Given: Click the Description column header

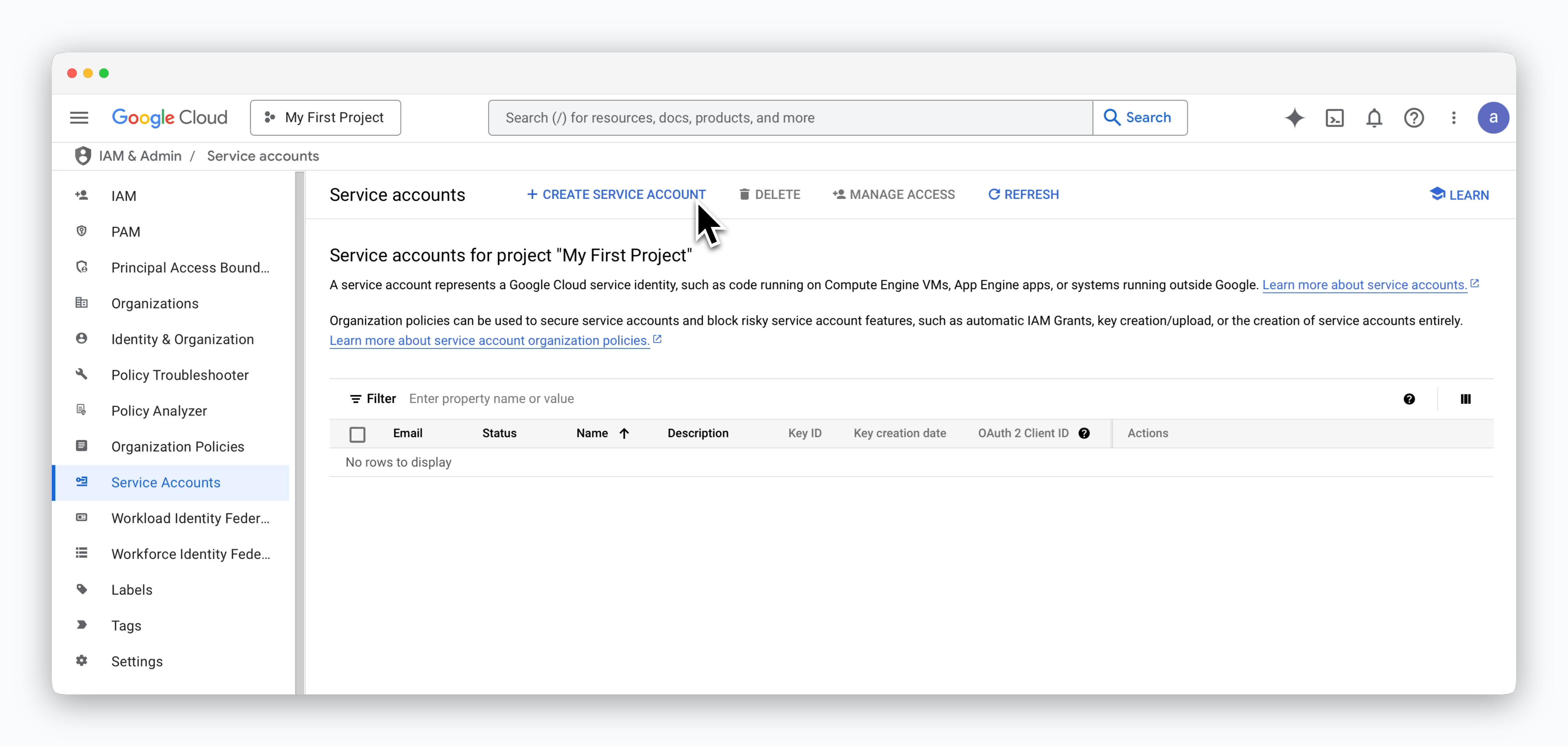Looking at the screenshot, I should (697, 433).
